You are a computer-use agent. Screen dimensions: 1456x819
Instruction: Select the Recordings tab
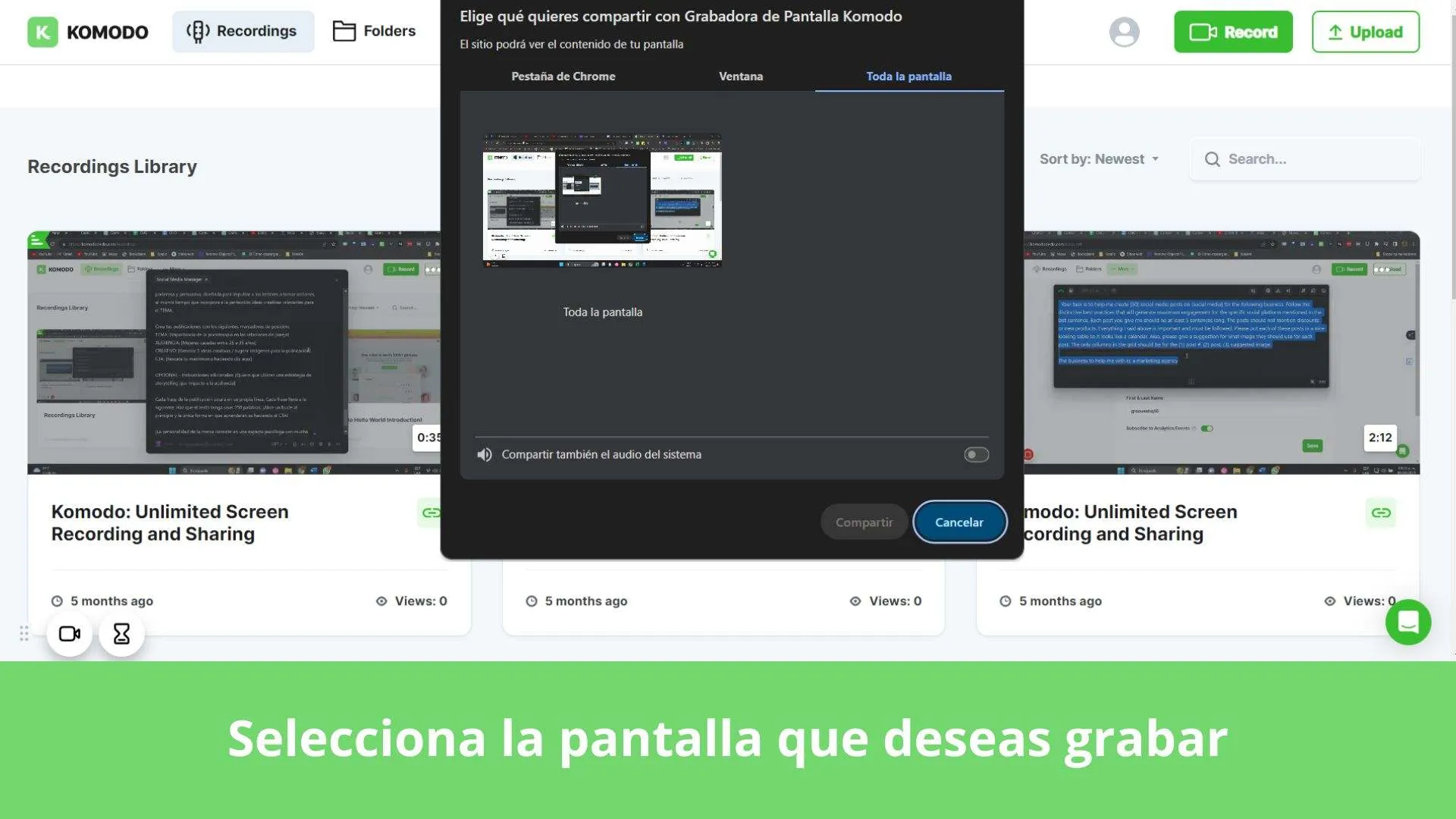coord(243,31)
